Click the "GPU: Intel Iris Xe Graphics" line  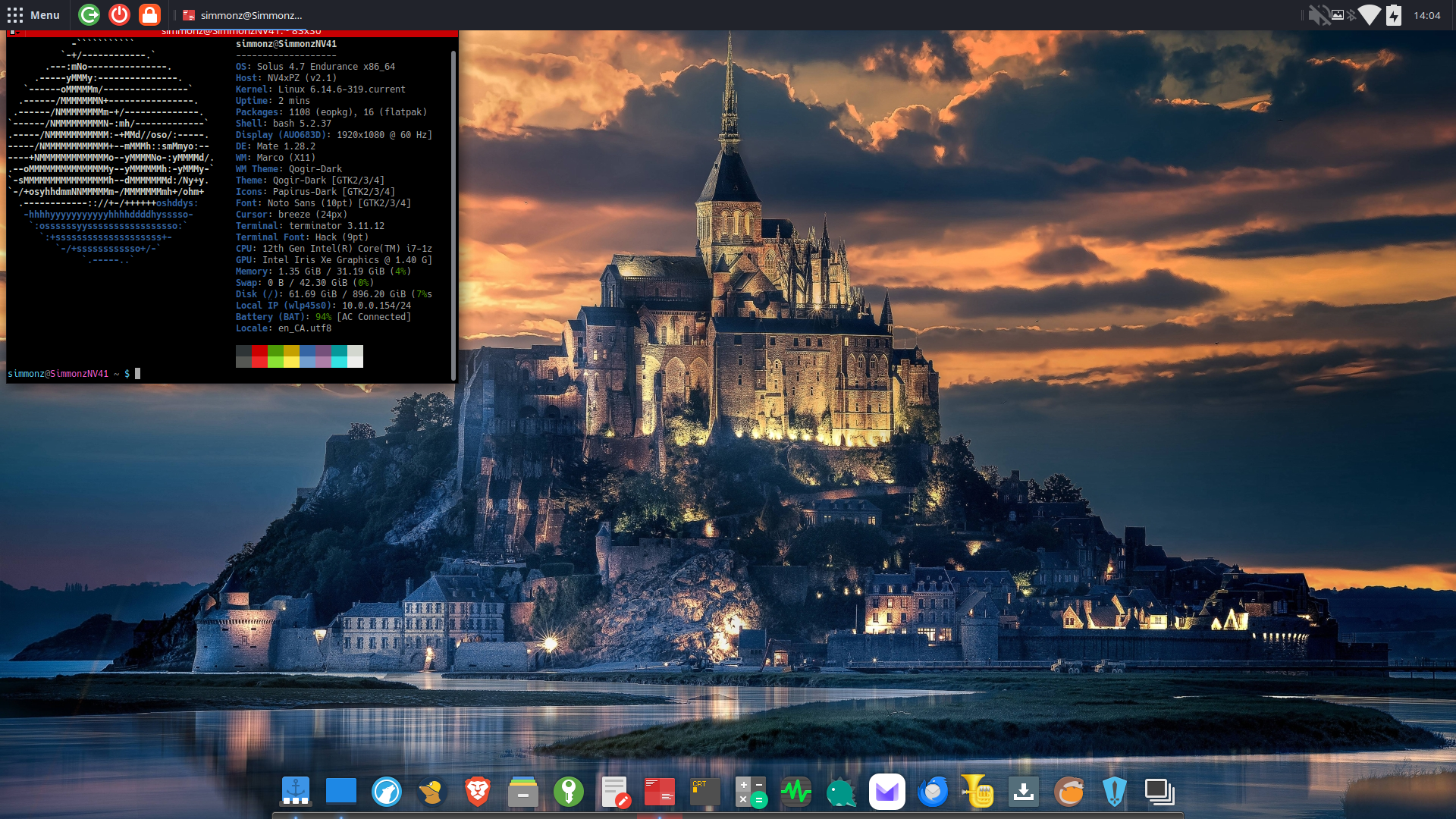click(x=334, y=260)
